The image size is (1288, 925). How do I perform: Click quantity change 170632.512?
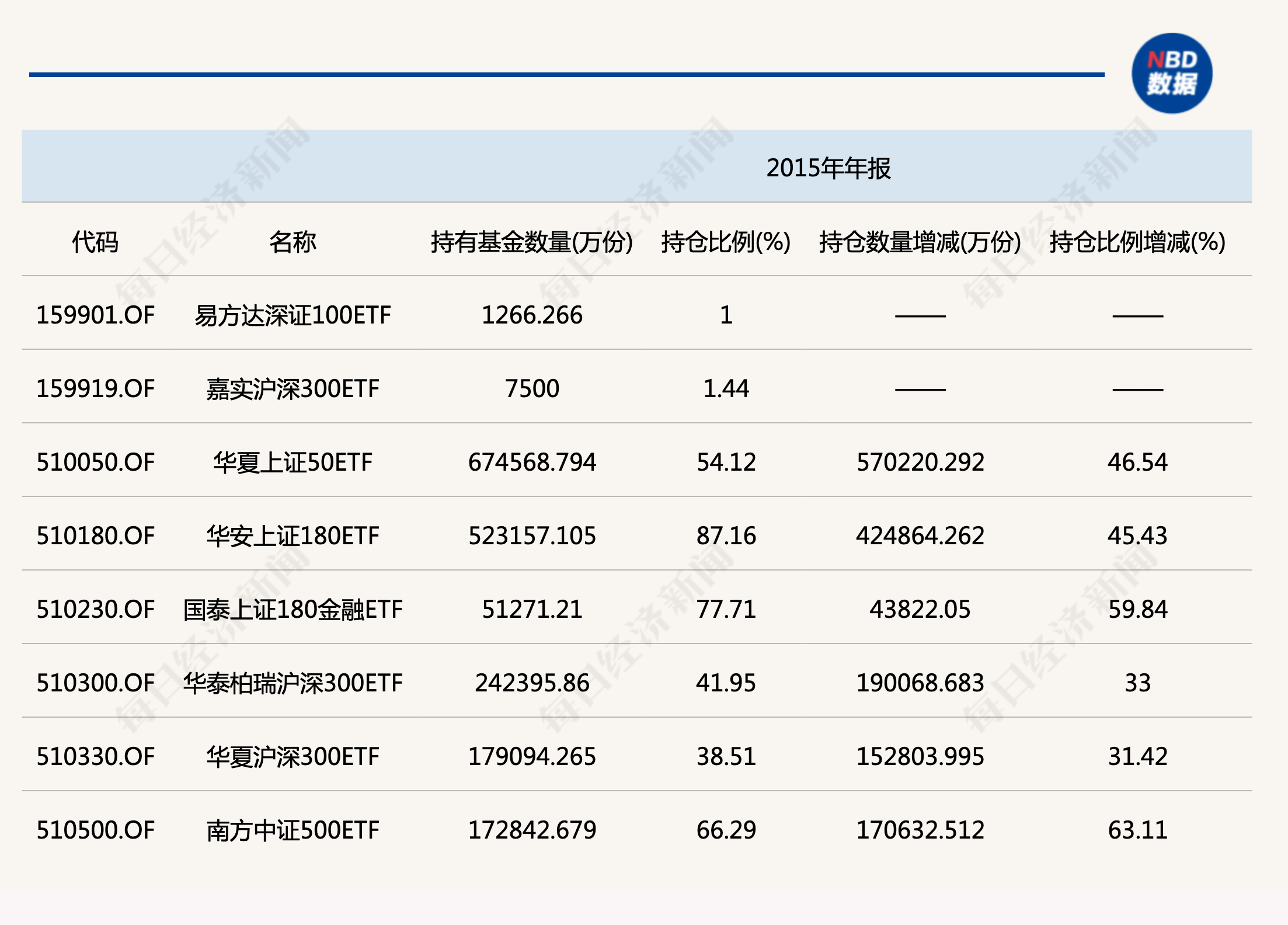coord(920,830)
